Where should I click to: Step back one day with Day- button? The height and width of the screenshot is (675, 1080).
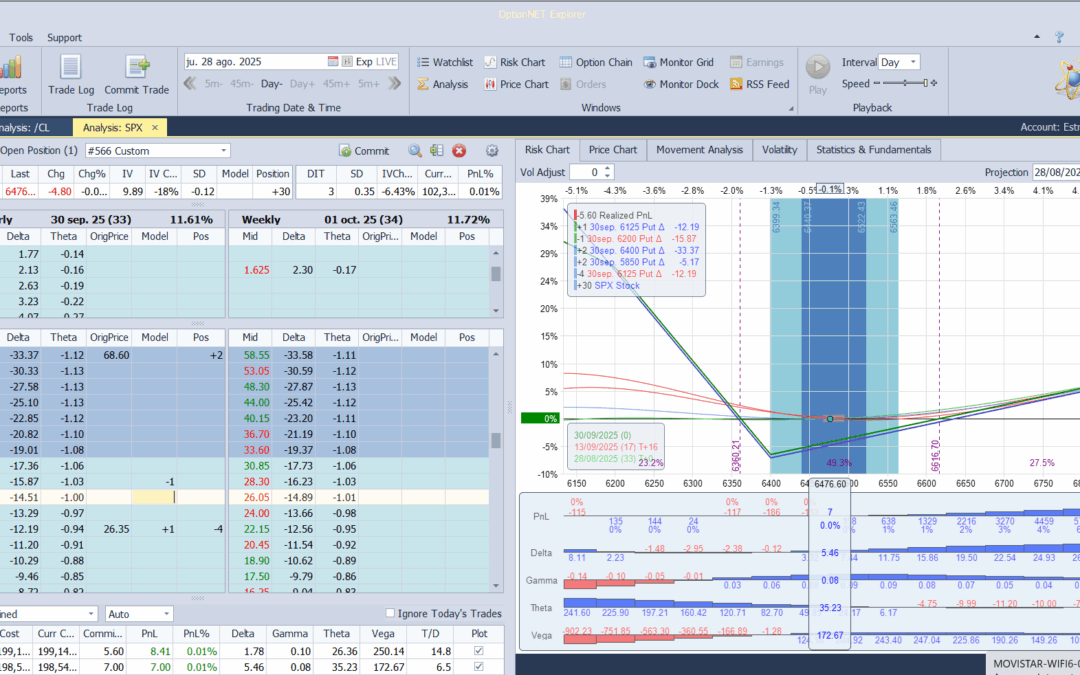pos(272,85)
